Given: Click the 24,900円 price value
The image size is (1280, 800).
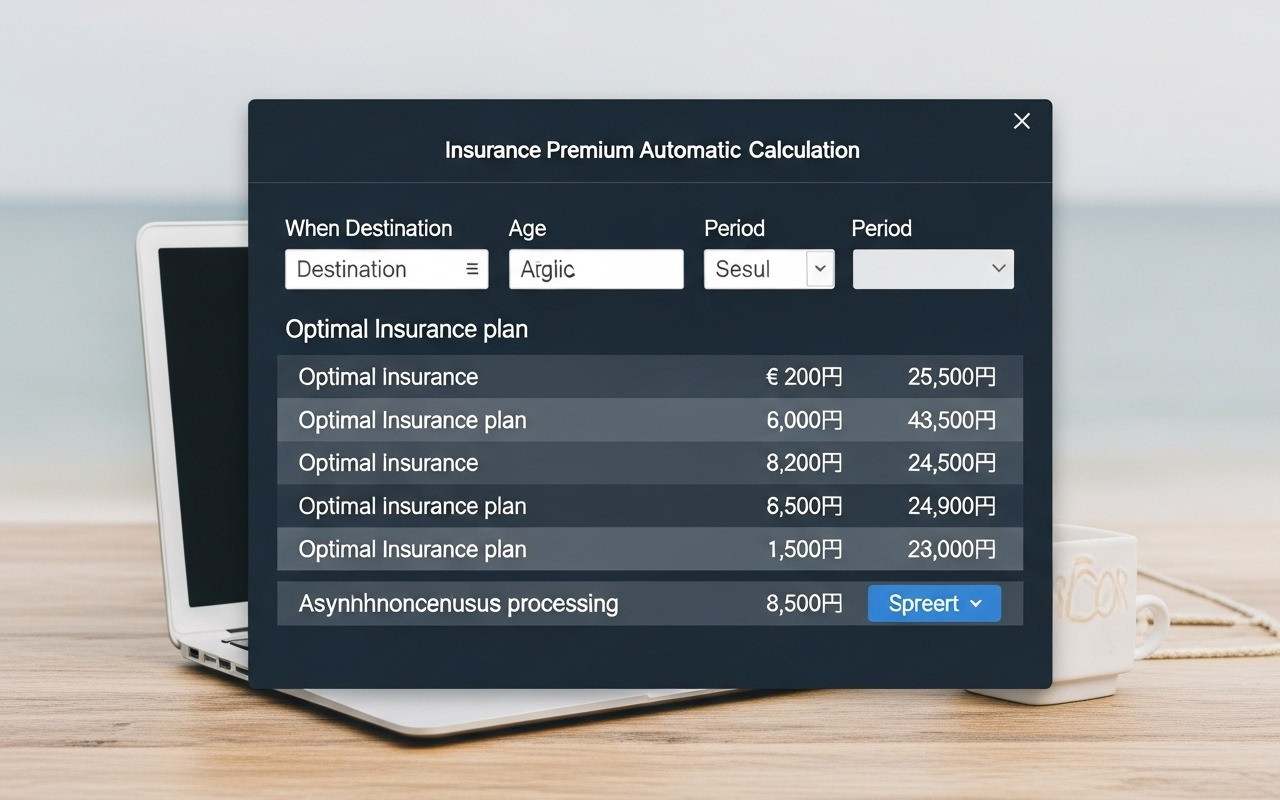Looking at the screenshot, I should tap(951, 506).
